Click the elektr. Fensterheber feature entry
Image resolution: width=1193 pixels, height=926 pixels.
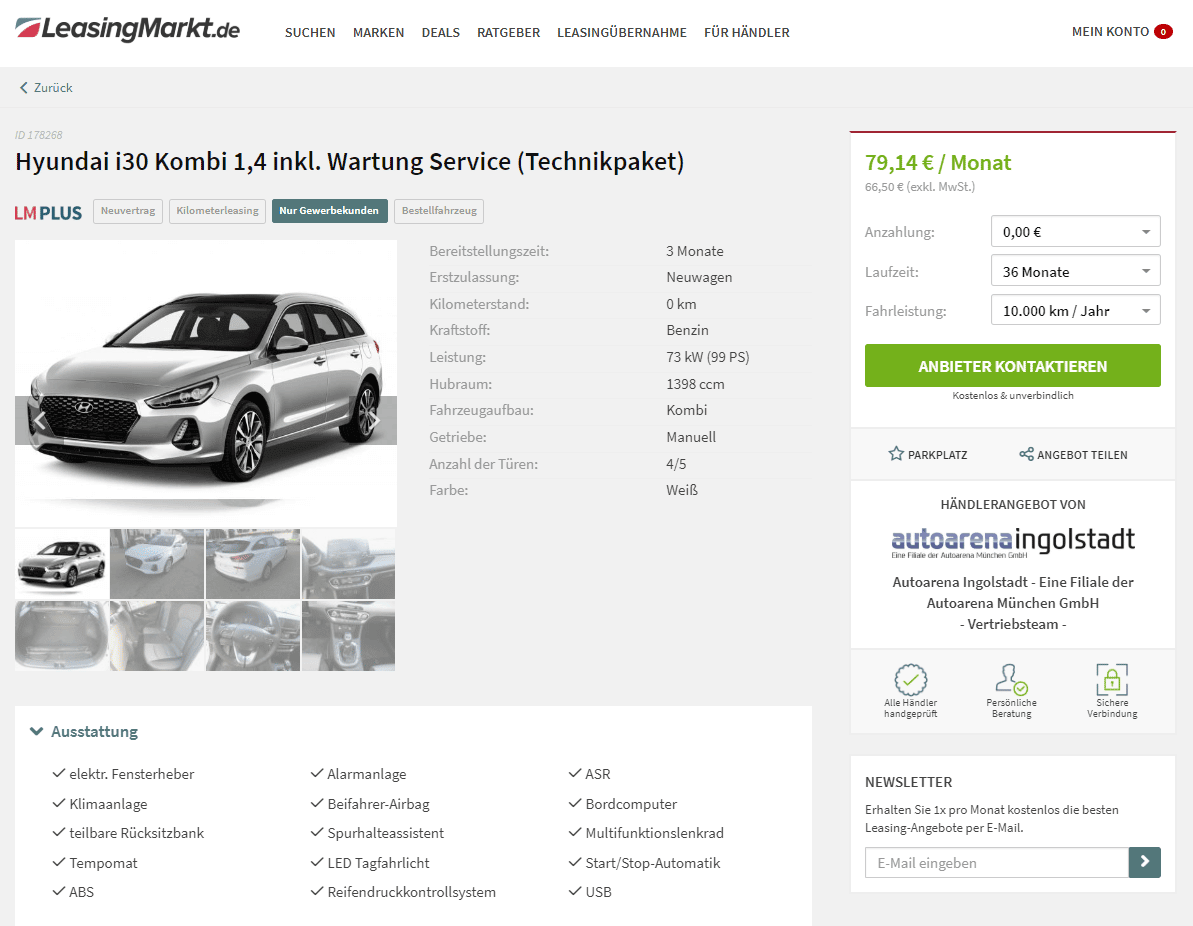coord(123,774)
